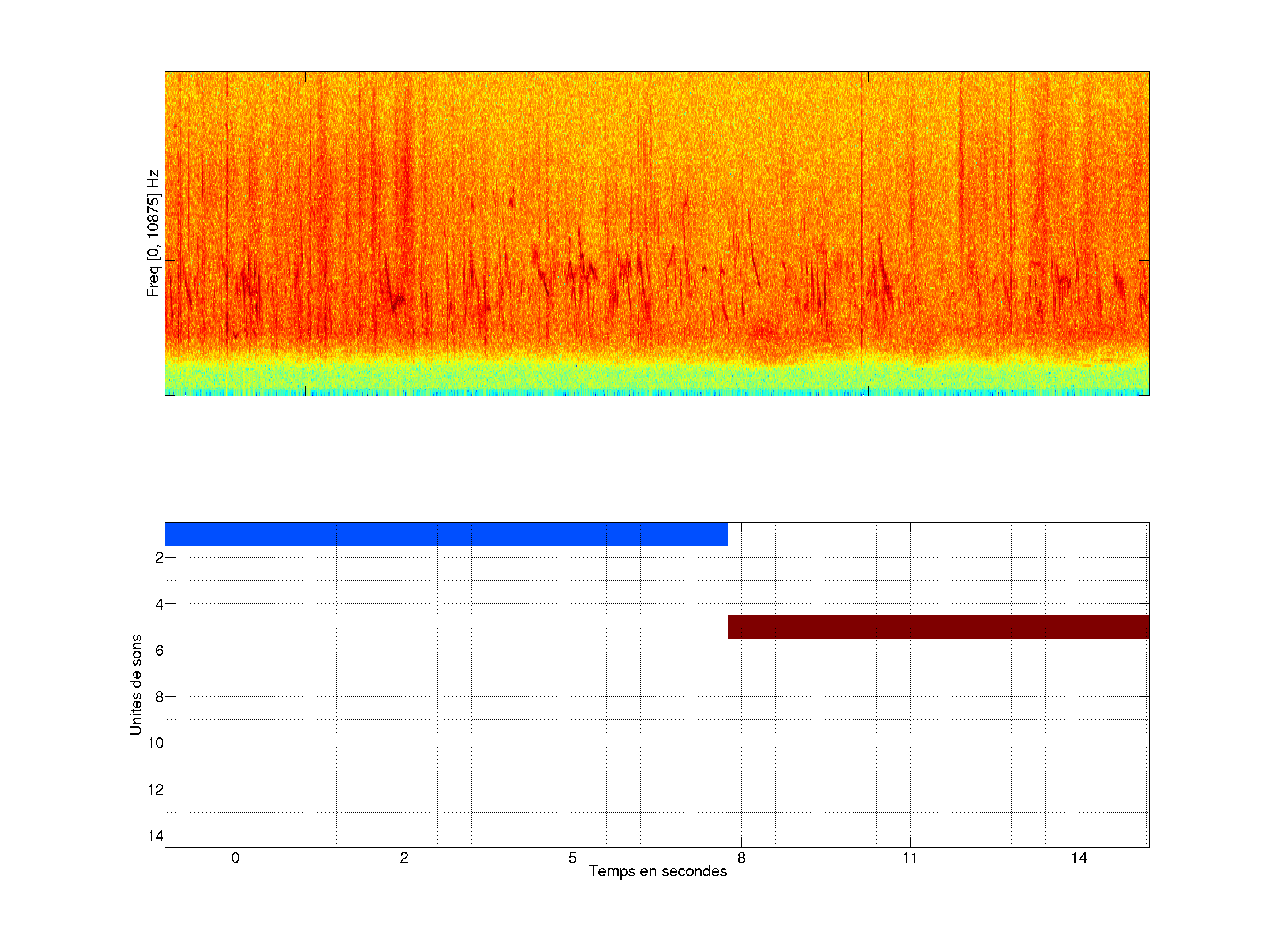
Task: Click x-axis tick label 2
Action: [403, 858]
